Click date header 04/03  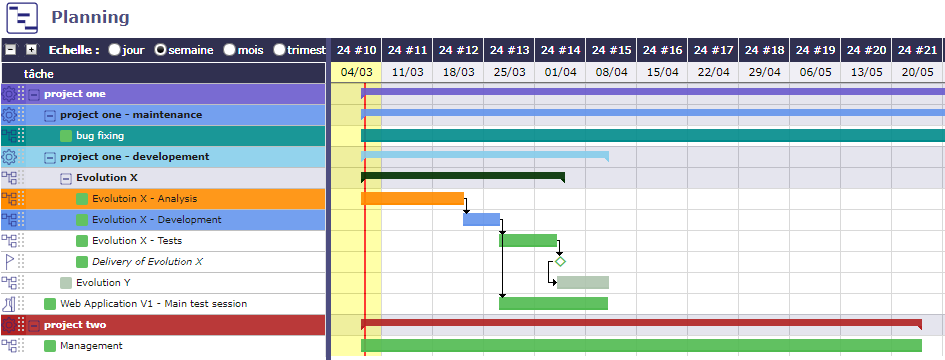pyautogui.click(x=356, y=72)
